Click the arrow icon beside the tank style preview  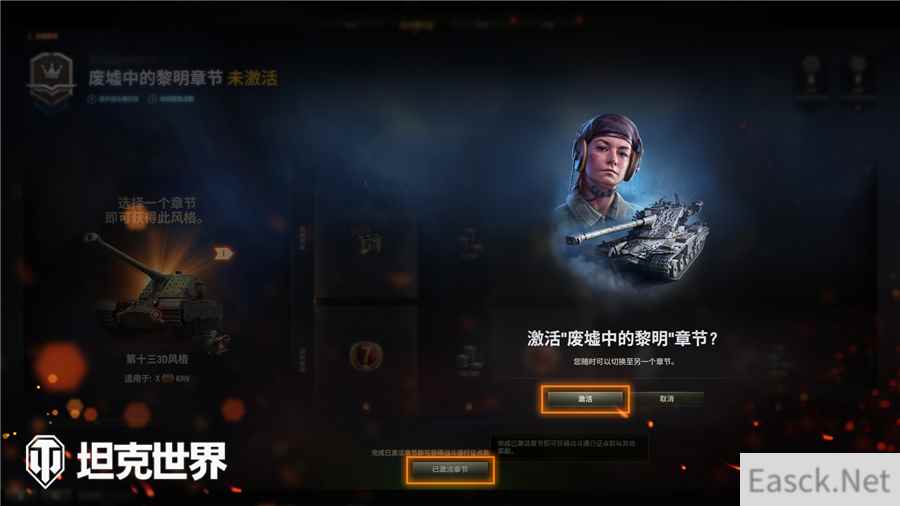pos(224,252)
